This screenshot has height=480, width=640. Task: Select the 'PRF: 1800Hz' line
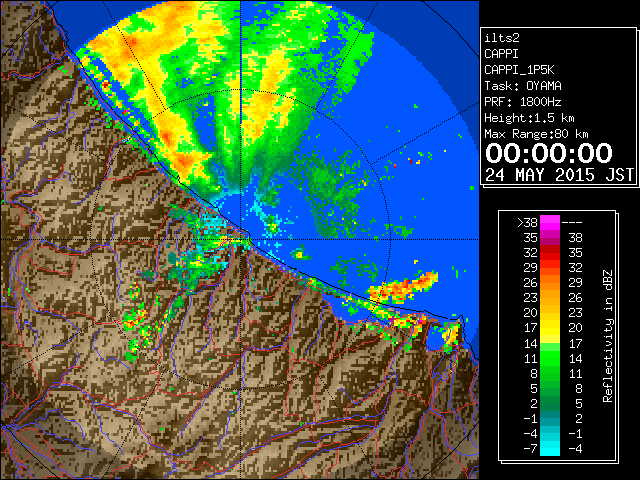(522, 102)
